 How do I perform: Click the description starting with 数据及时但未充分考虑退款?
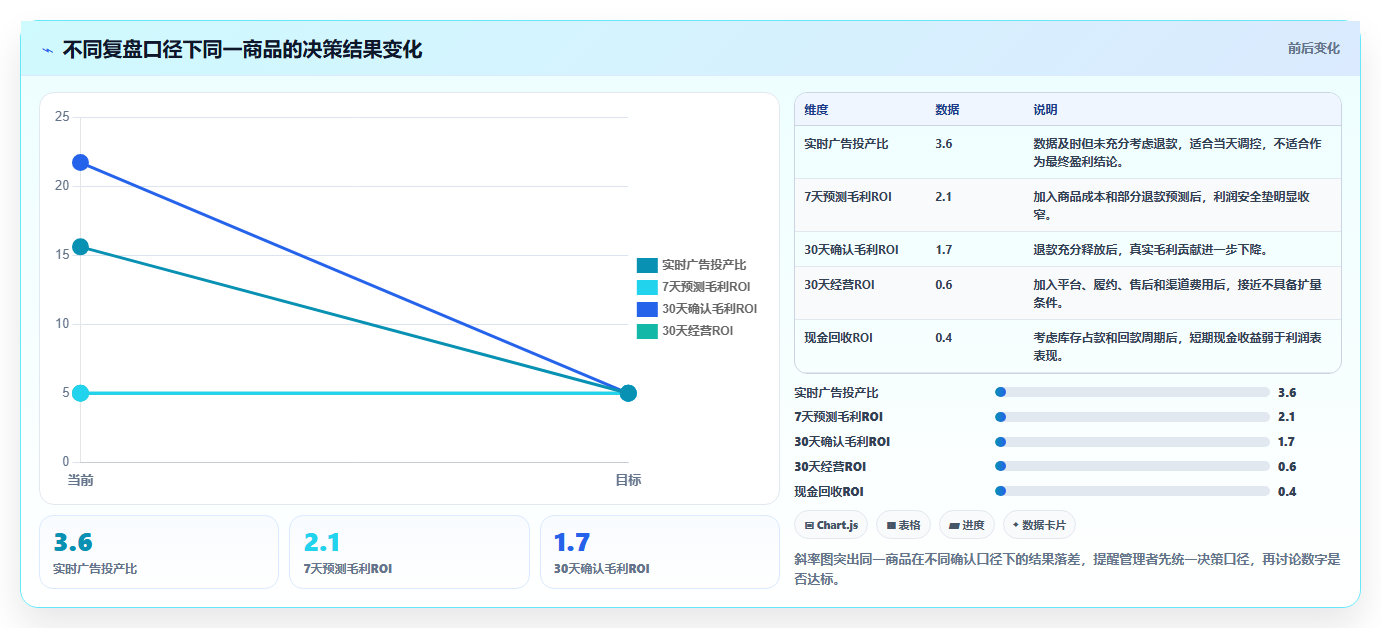pyautogui.click(x=1177, y=152)
